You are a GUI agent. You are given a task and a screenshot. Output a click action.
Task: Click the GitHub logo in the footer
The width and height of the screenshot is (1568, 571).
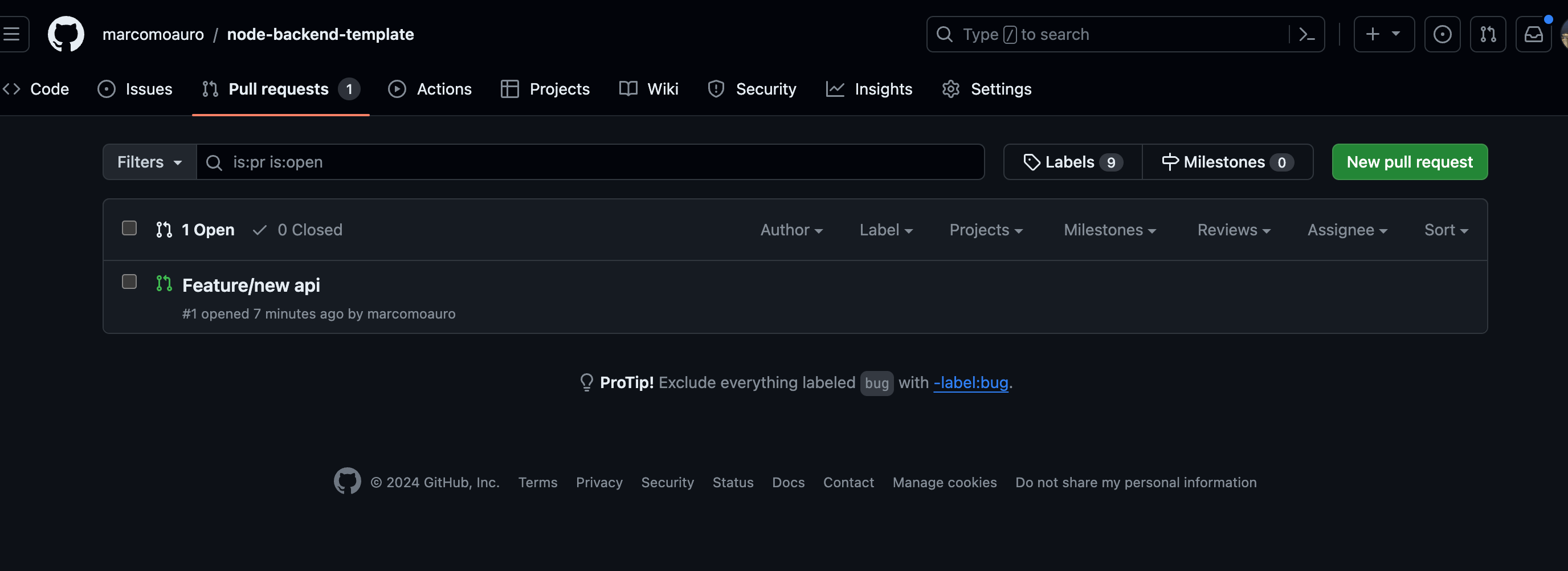[x=347, y=481]
